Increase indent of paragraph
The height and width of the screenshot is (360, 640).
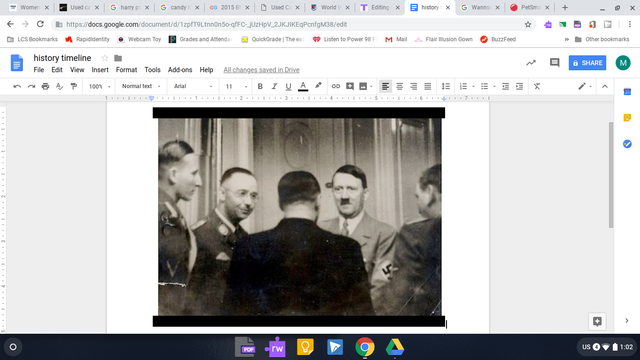(519, 86)
